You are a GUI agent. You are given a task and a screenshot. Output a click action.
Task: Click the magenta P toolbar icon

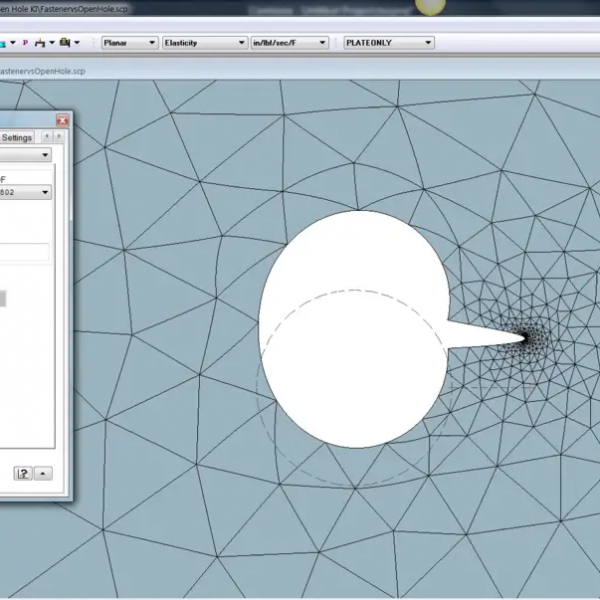[25, 43]
